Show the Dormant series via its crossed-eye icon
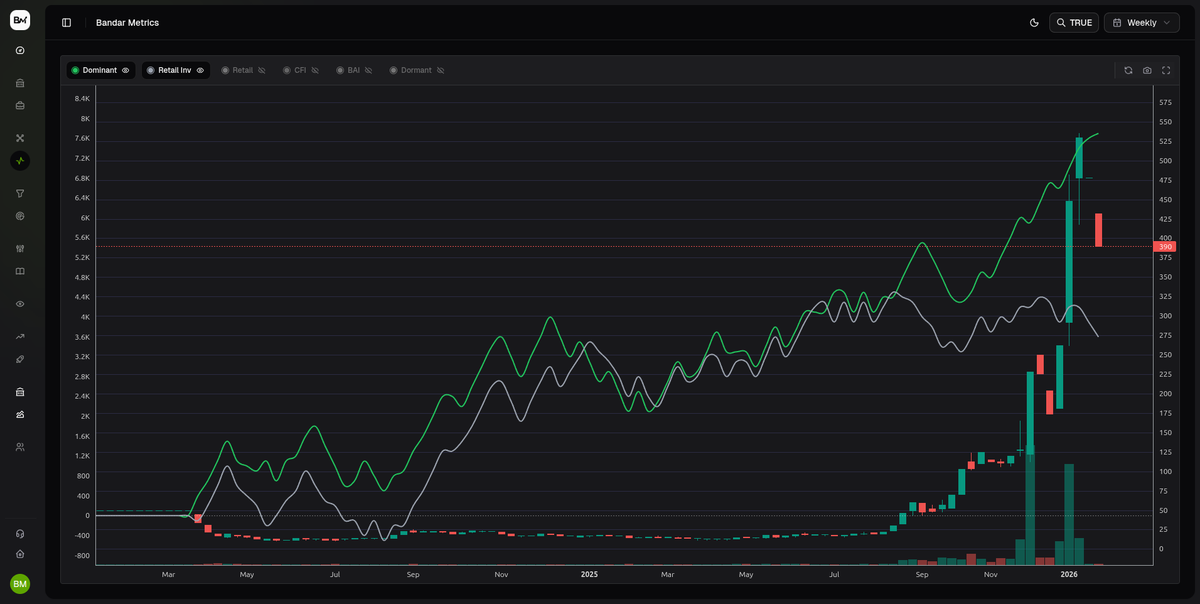Screen dimensions: 1200x604 coord(440,71)
